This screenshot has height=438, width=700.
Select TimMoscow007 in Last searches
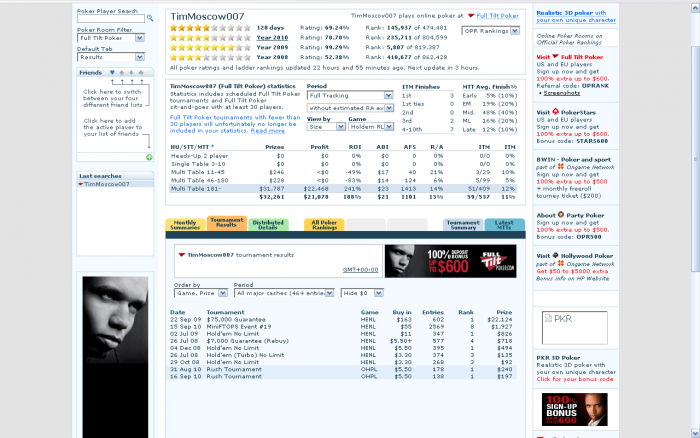point(115,184)
